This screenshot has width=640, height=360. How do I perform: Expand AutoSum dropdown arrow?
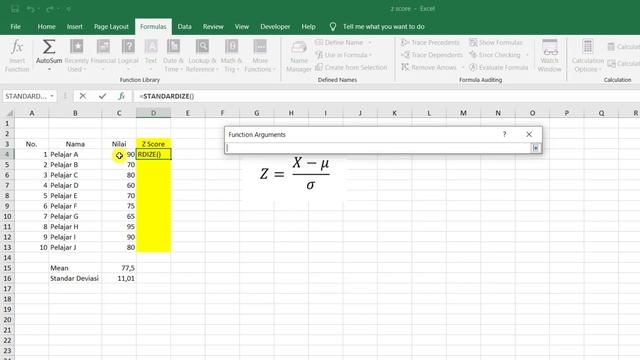[x=49, y=69]
